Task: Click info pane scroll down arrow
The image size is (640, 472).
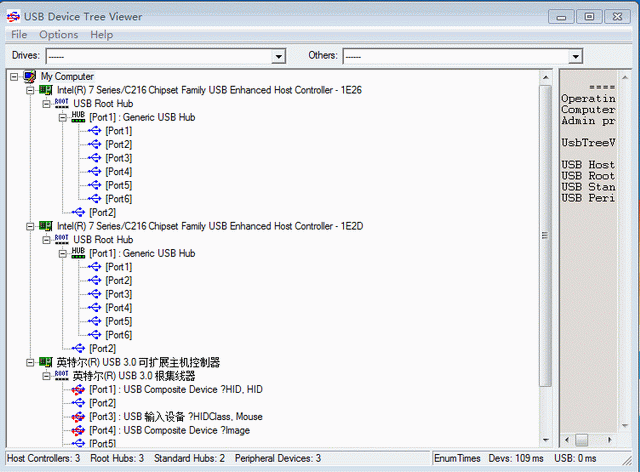Action: pos(624,426)
